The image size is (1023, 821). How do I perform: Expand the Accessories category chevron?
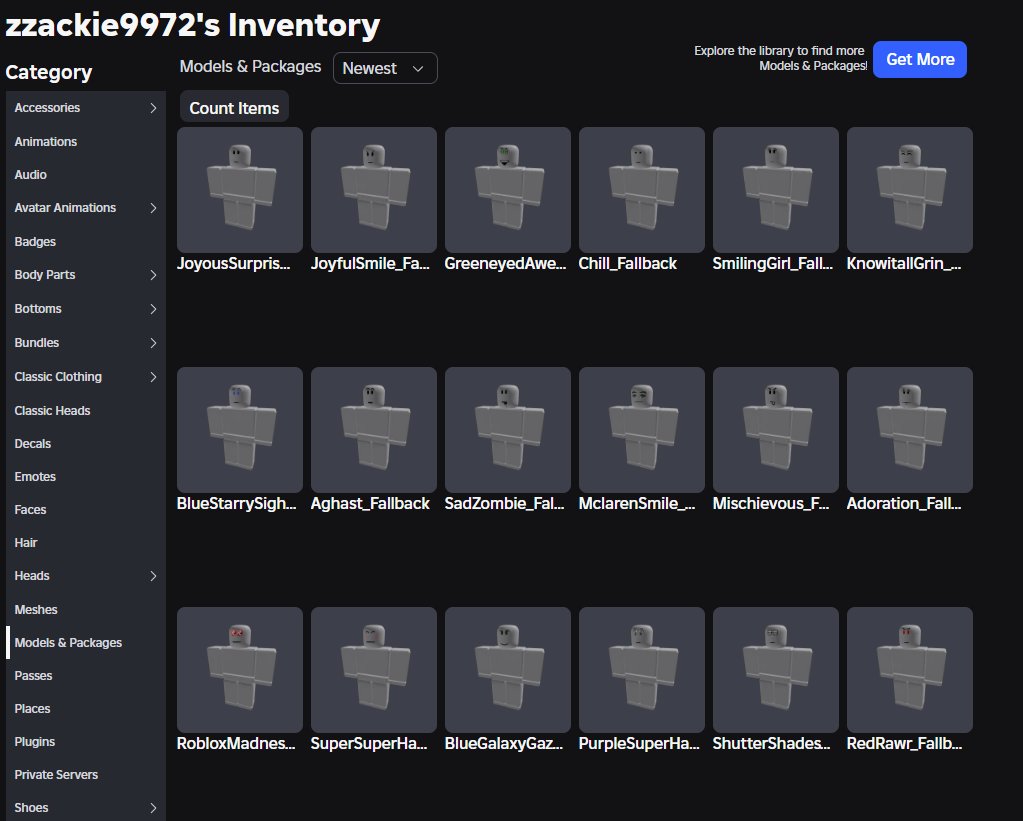(x=153, y=108)
